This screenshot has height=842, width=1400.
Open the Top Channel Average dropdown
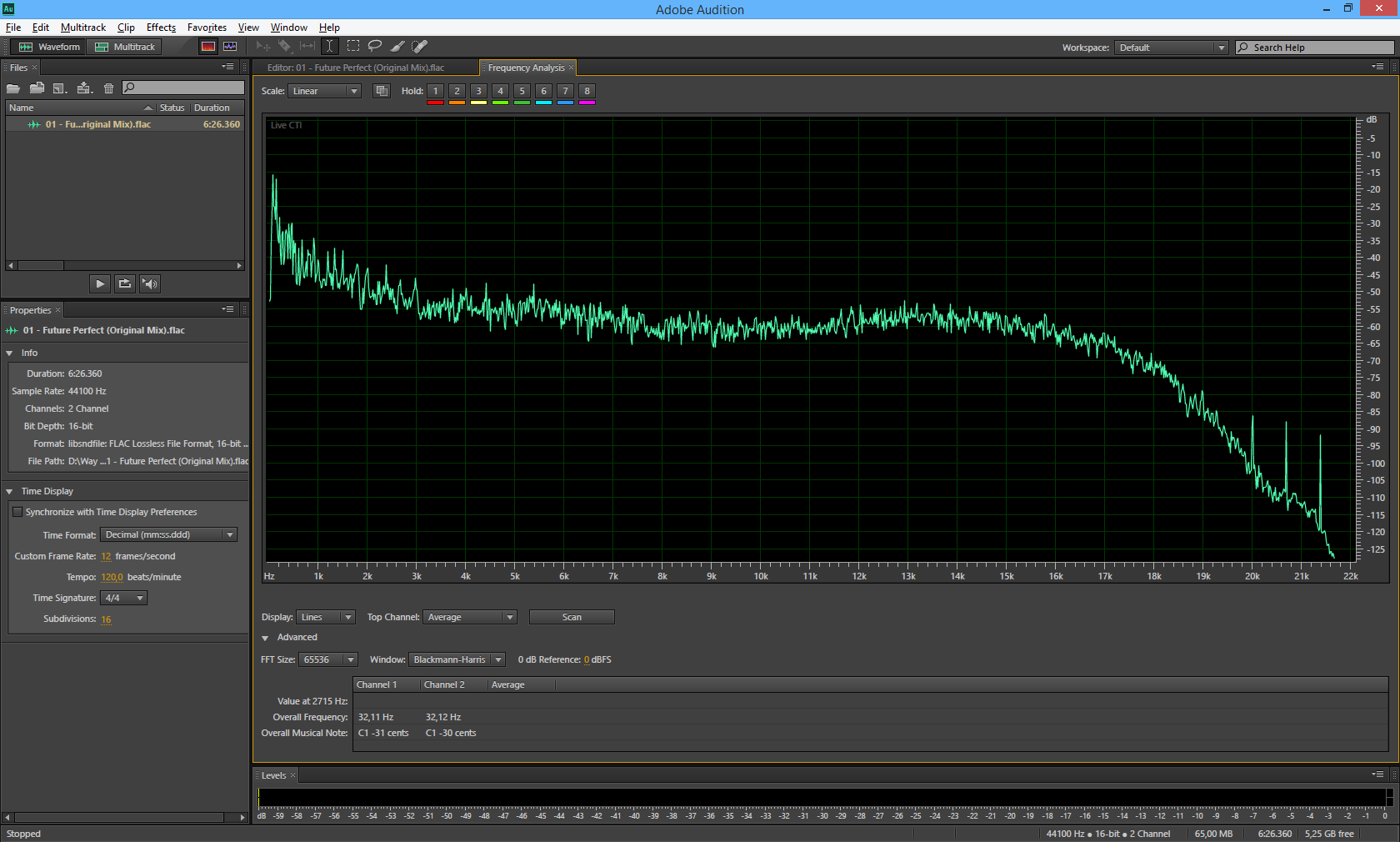coord(470,617)
